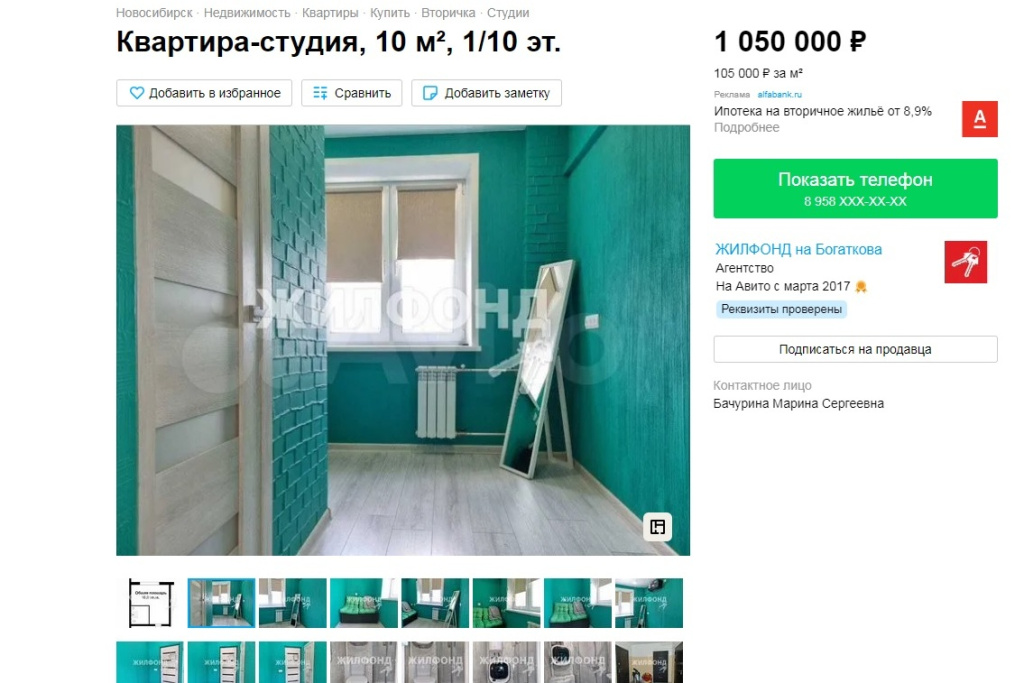Open the alfabank.ru ad link
The height and width of the screenshot is (683, 1024).
point(779,95)
